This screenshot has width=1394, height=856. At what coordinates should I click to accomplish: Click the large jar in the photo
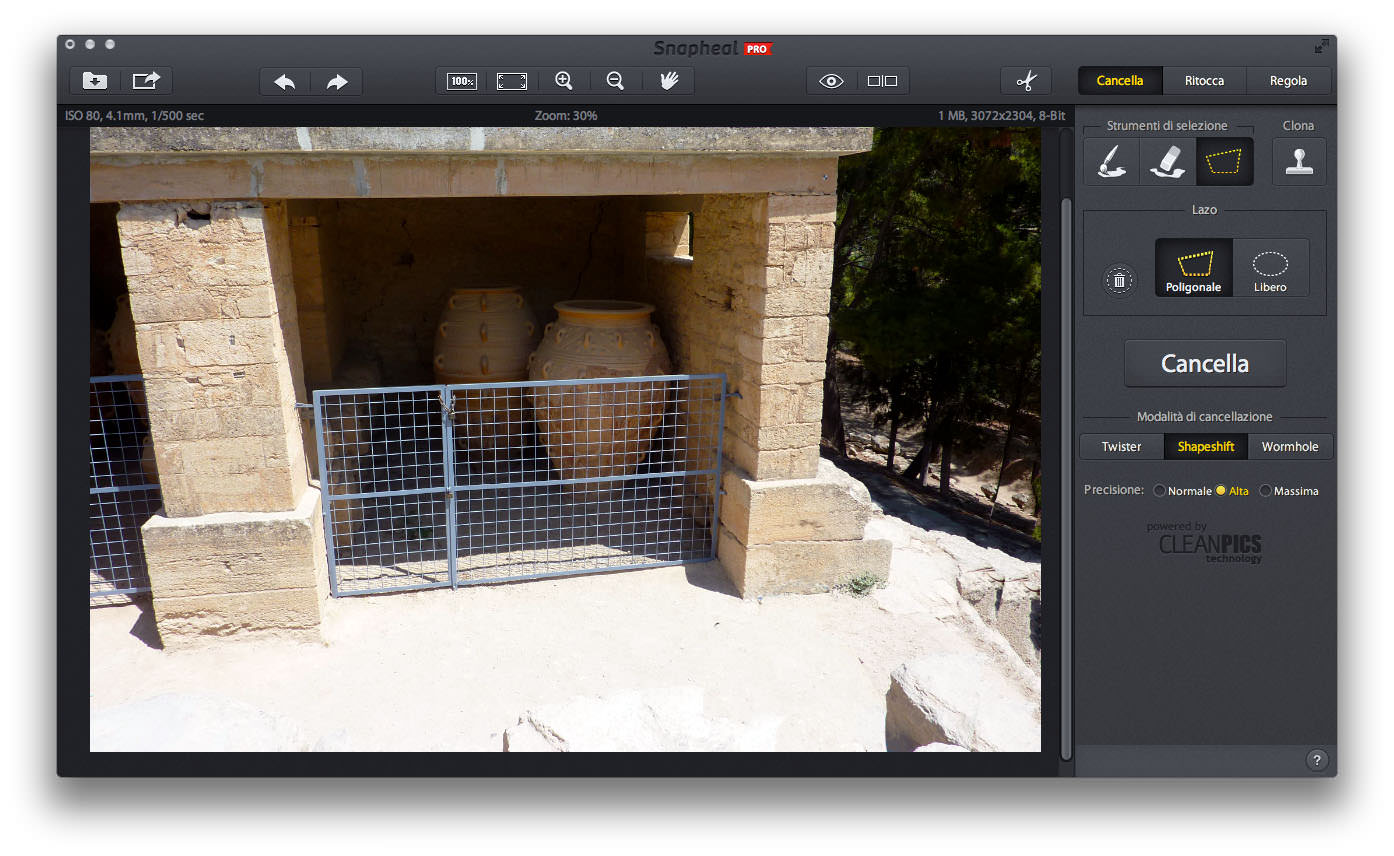point(599,390)
